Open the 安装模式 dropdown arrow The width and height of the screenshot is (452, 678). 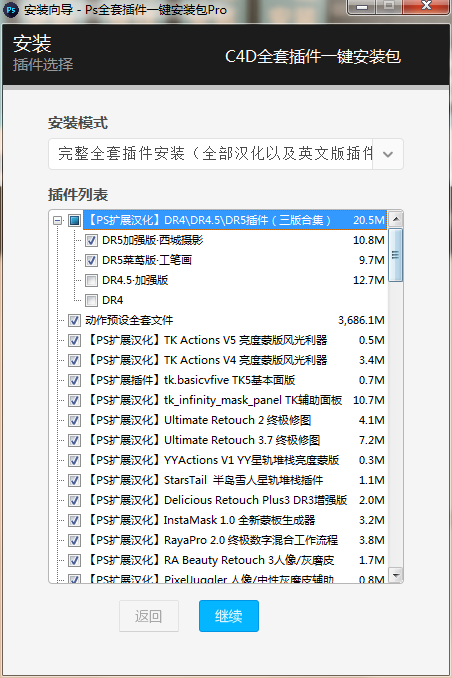pyautogui.click(x=388, y=154)
